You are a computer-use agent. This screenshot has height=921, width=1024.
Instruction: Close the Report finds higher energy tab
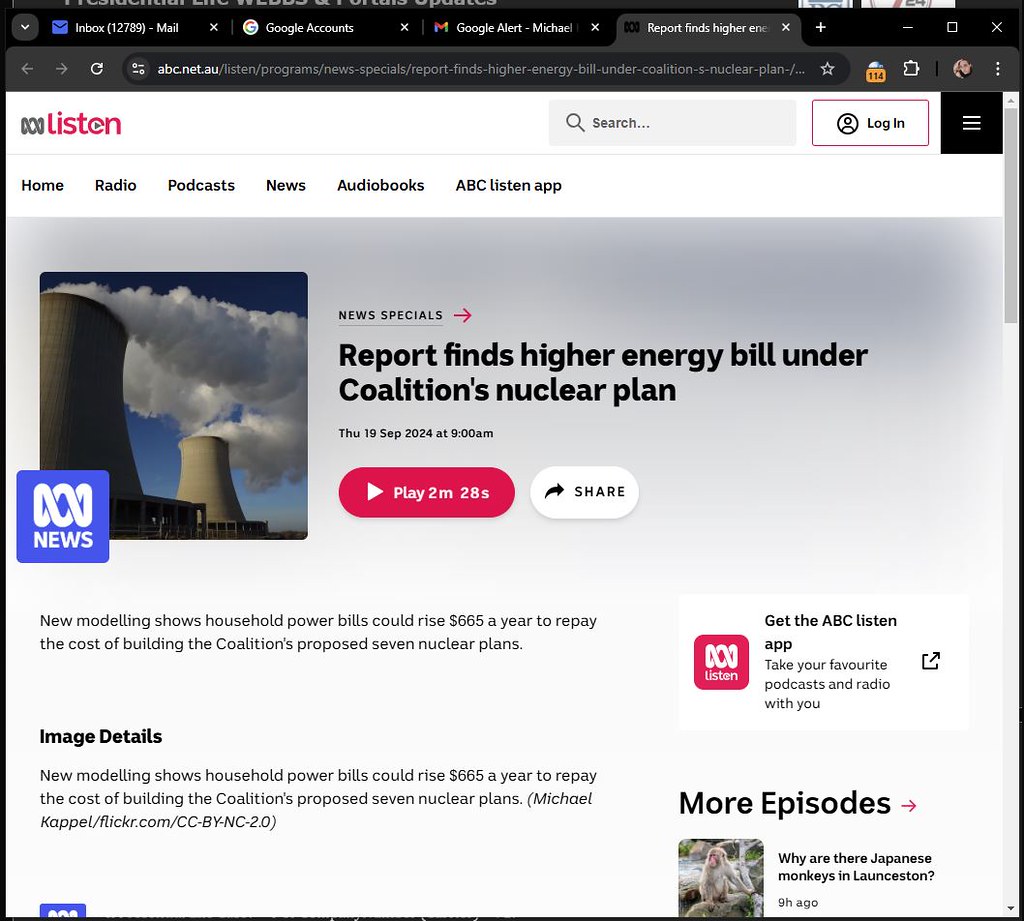786,27
